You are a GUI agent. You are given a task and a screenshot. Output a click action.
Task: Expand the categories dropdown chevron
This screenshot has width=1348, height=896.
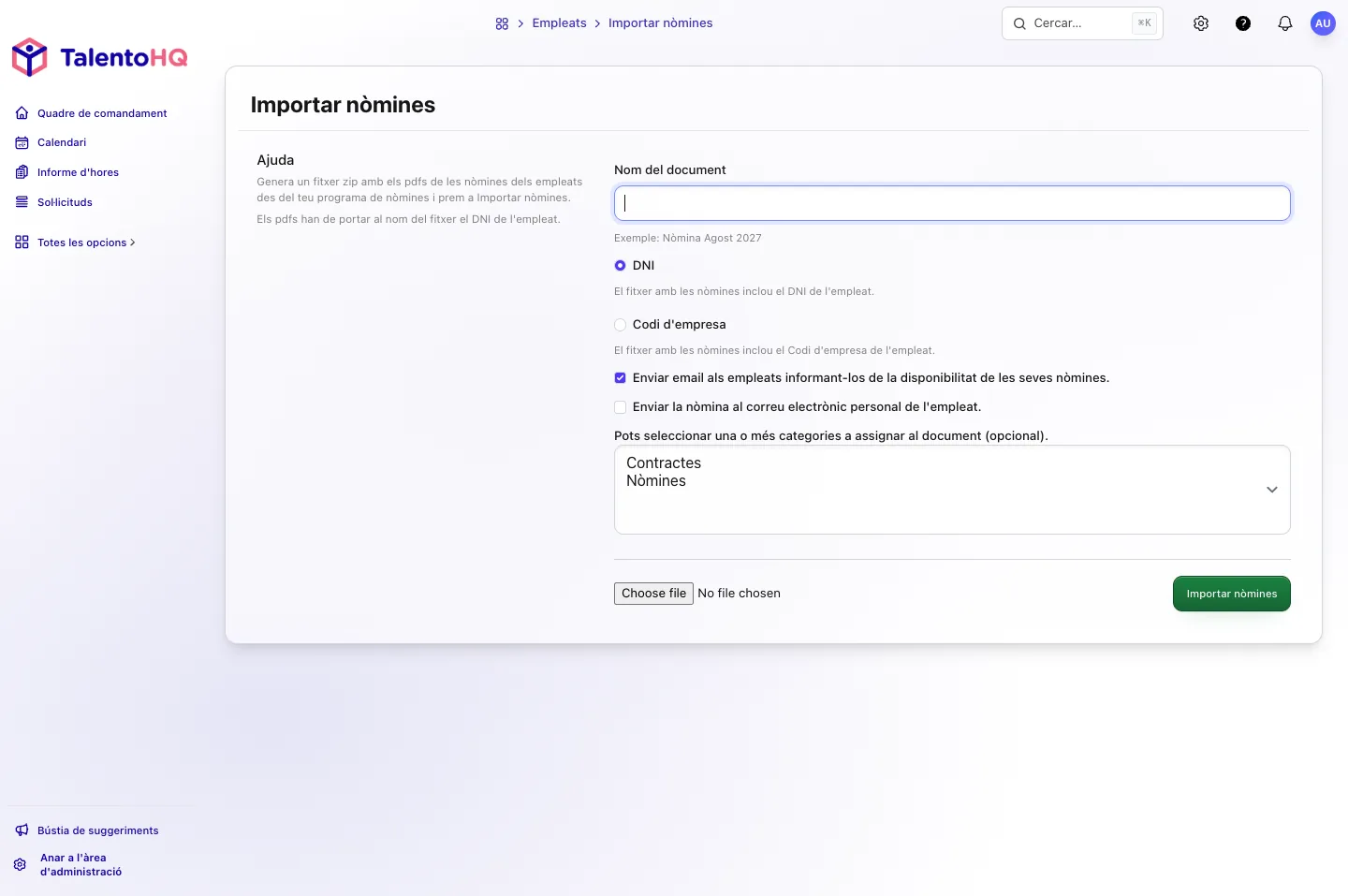pyautogui.click(x=1272, y=490)
